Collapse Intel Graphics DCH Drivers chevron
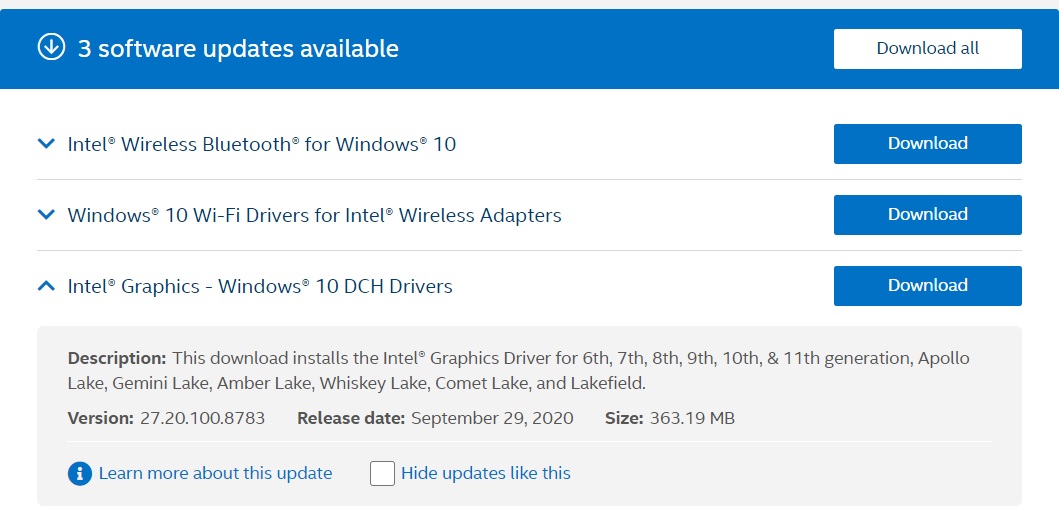The height and width of the screenshot is (516, 1059). [46, 286]
